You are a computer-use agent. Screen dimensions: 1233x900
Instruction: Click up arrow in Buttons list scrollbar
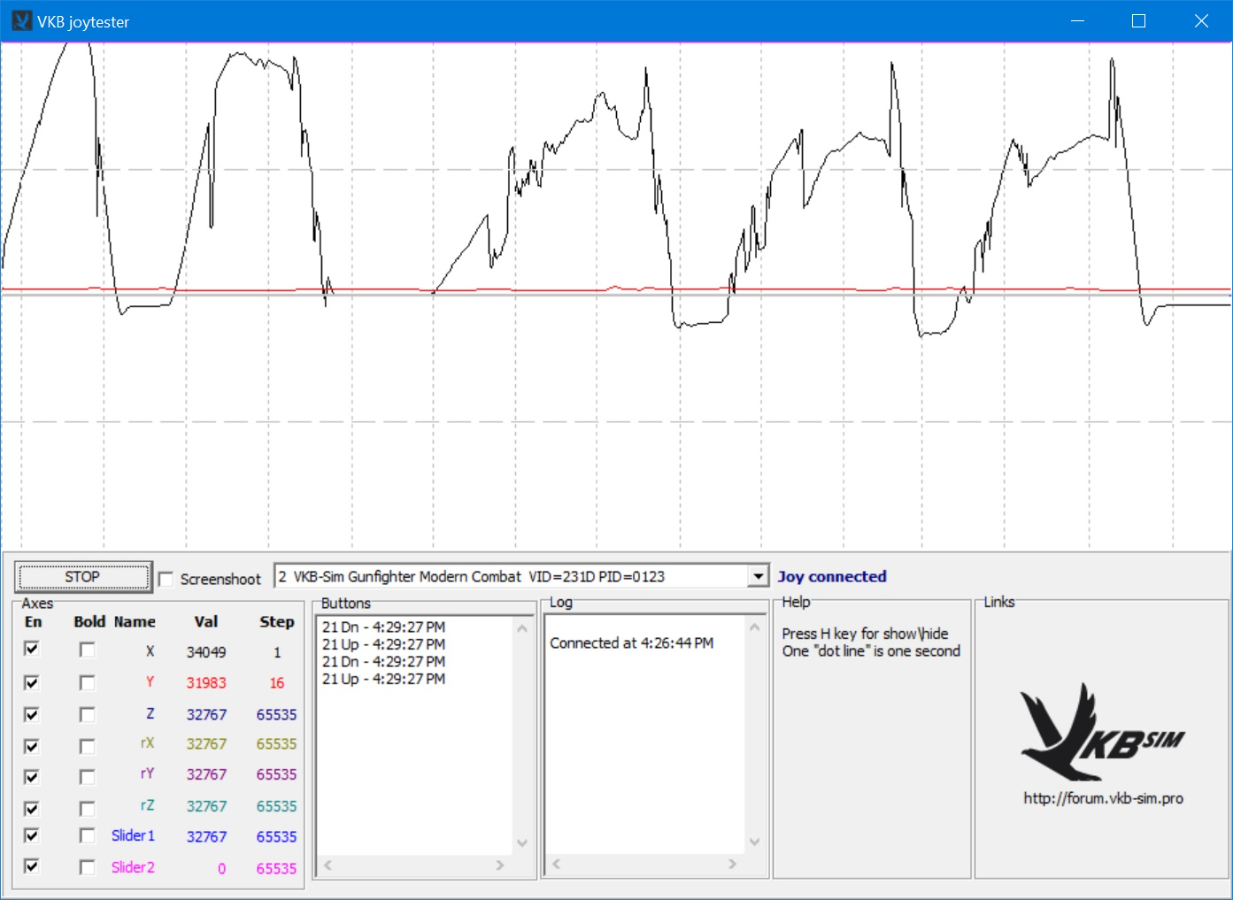(521, 629)
